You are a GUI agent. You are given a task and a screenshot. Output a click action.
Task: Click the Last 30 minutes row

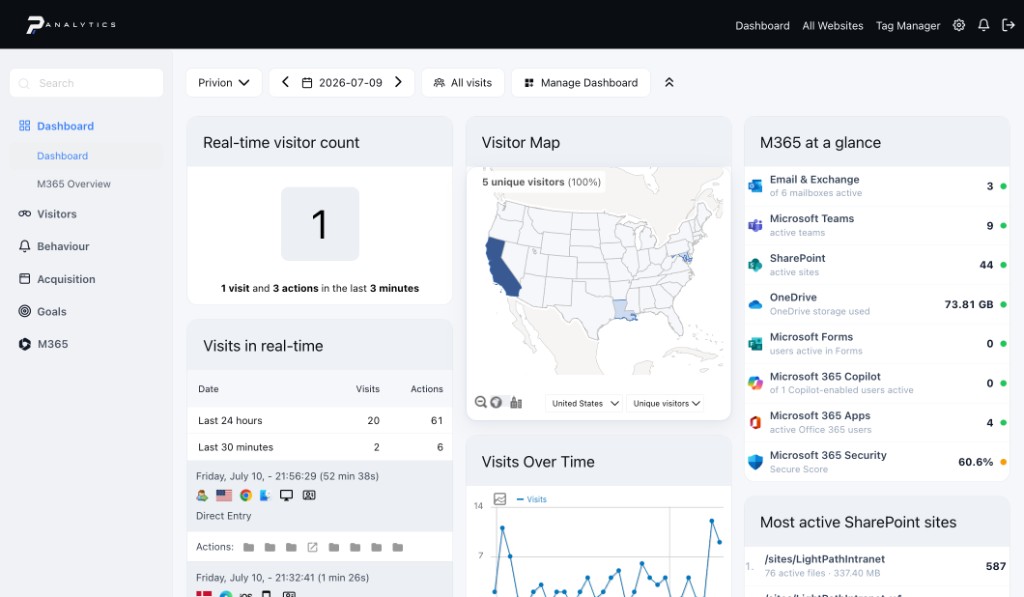coord(320,447)
